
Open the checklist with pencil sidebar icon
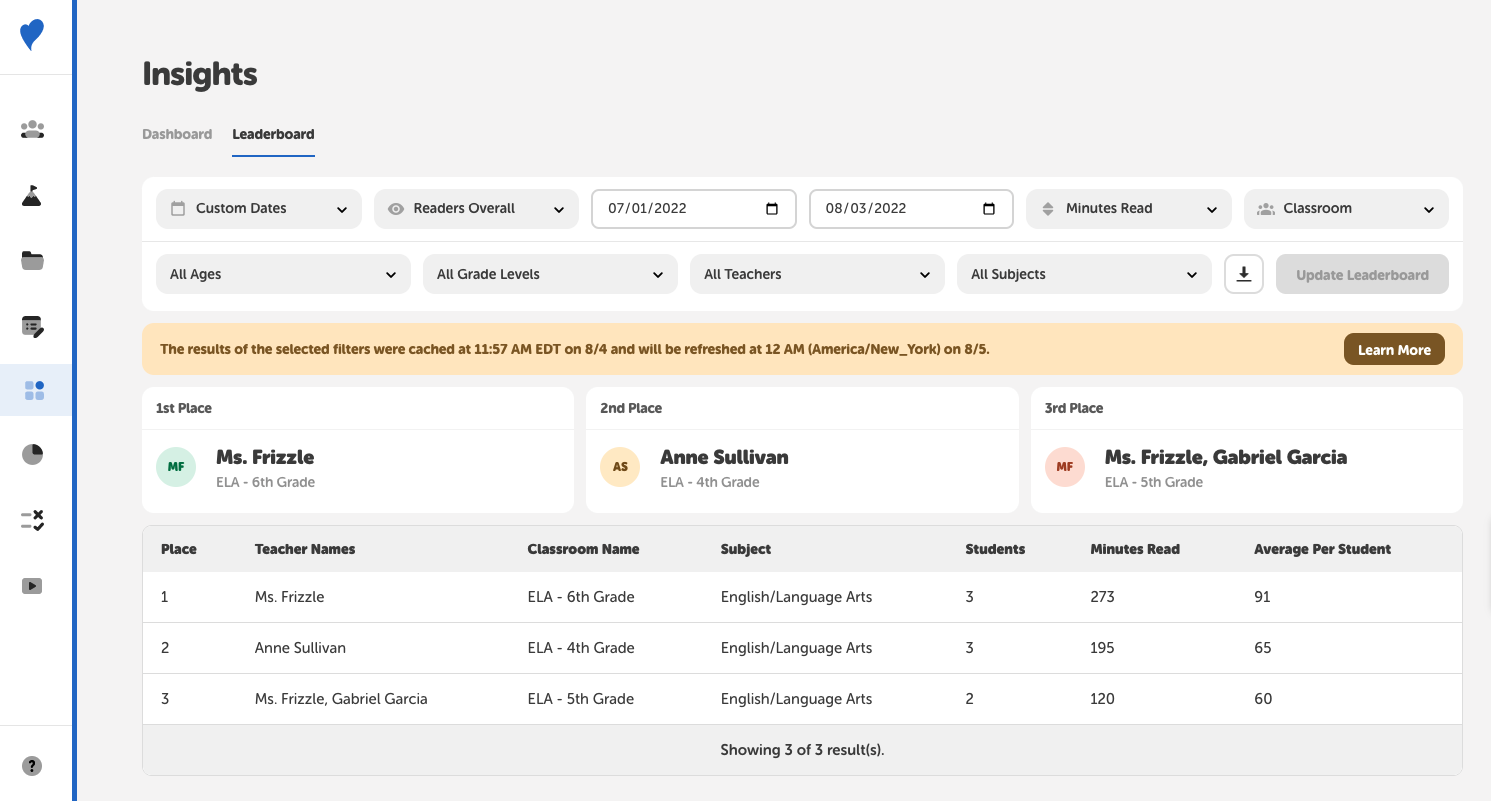pos(32,326)
